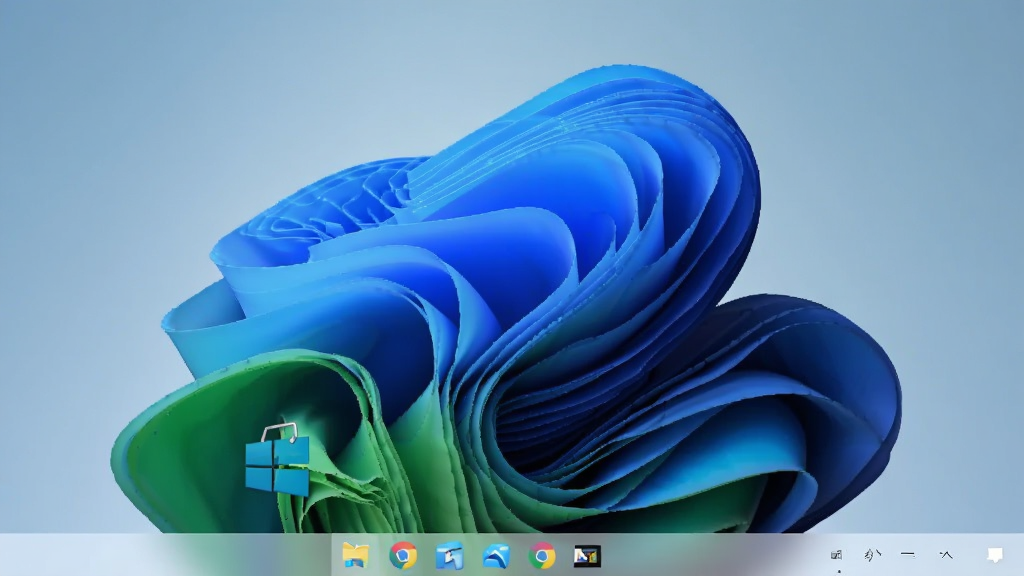Launch the Chrome icon beside File Explorer

[x=403, y=556]
